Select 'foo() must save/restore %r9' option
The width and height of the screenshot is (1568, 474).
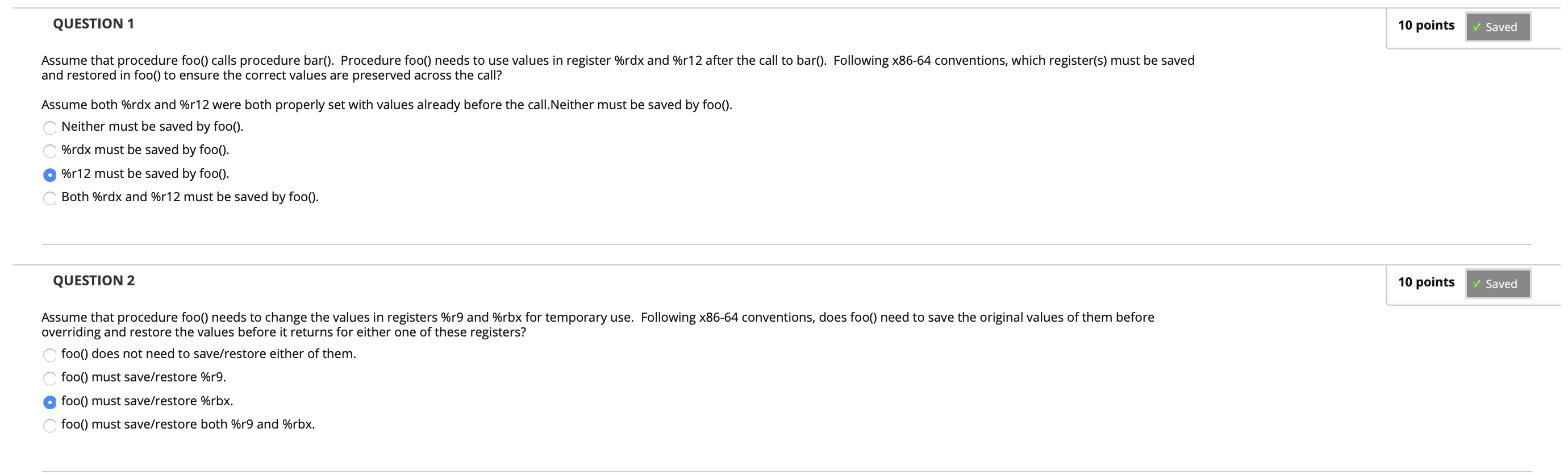click(50, 379)
